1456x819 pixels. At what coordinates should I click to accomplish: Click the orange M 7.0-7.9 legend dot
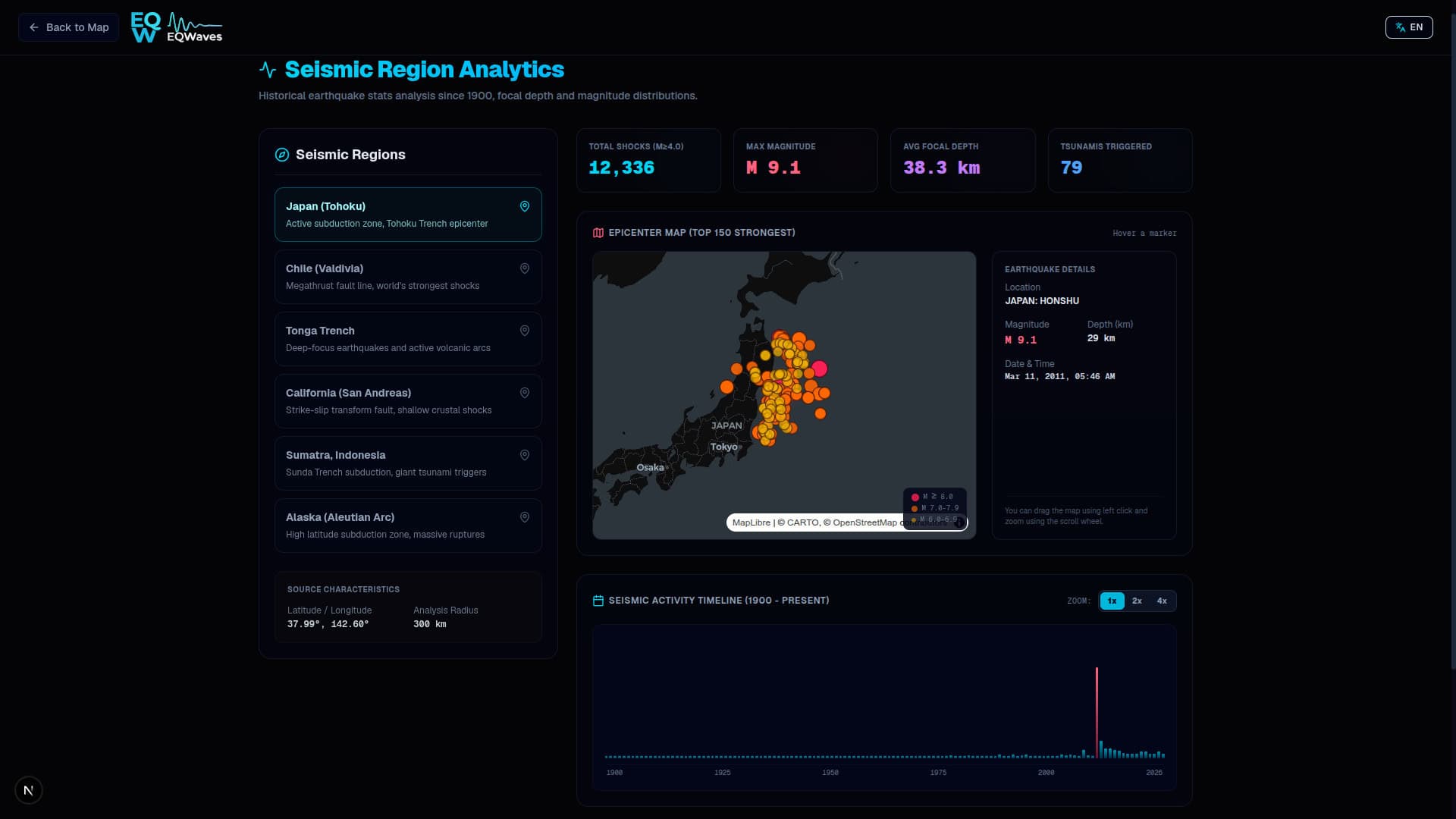click(x=915, y=509)
